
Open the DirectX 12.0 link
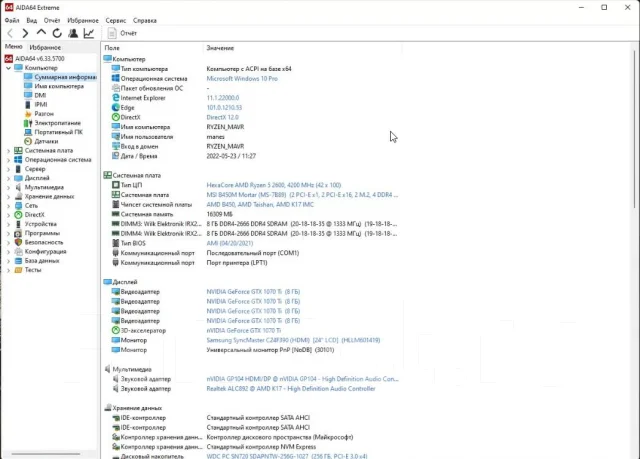222,118
